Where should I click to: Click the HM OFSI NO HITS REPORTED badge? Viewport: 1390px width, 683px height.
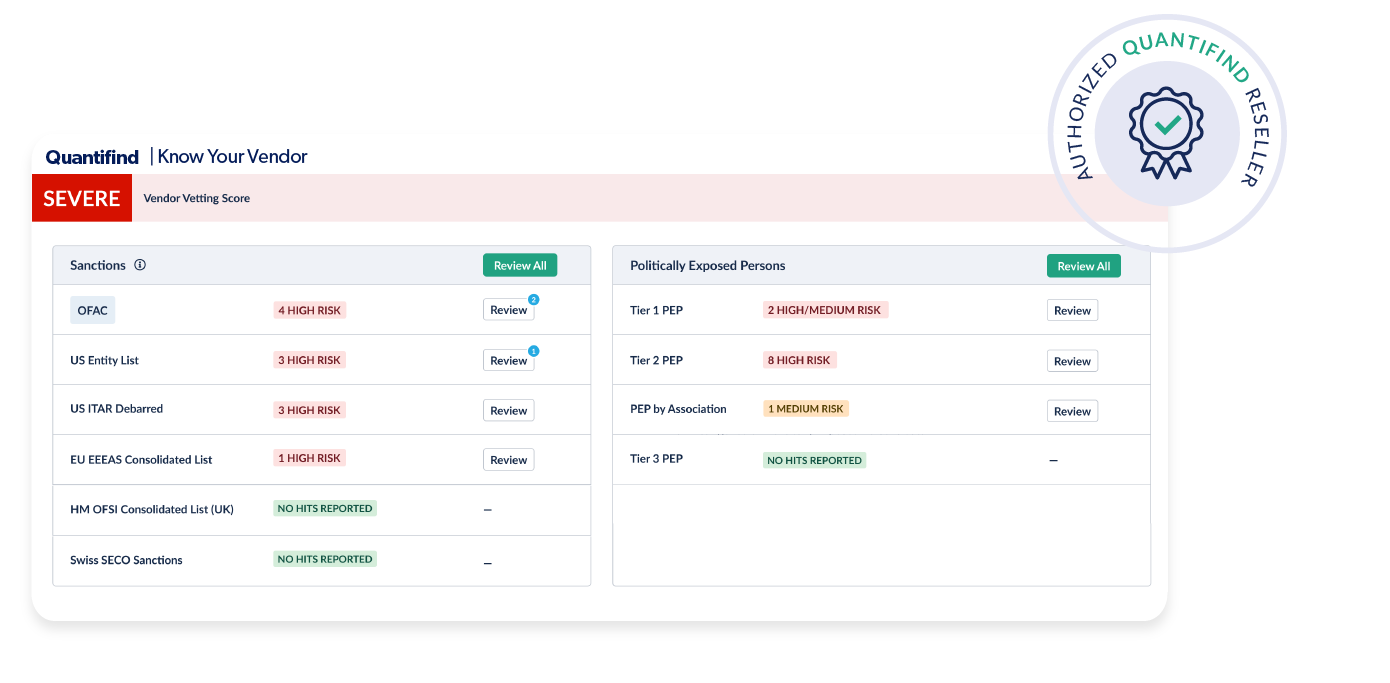click(325, 508)
